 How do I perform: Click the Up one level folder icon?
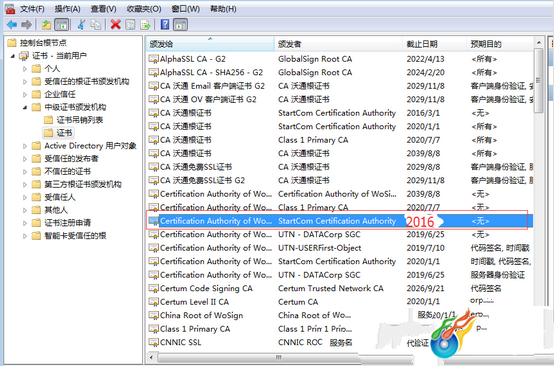46,25
